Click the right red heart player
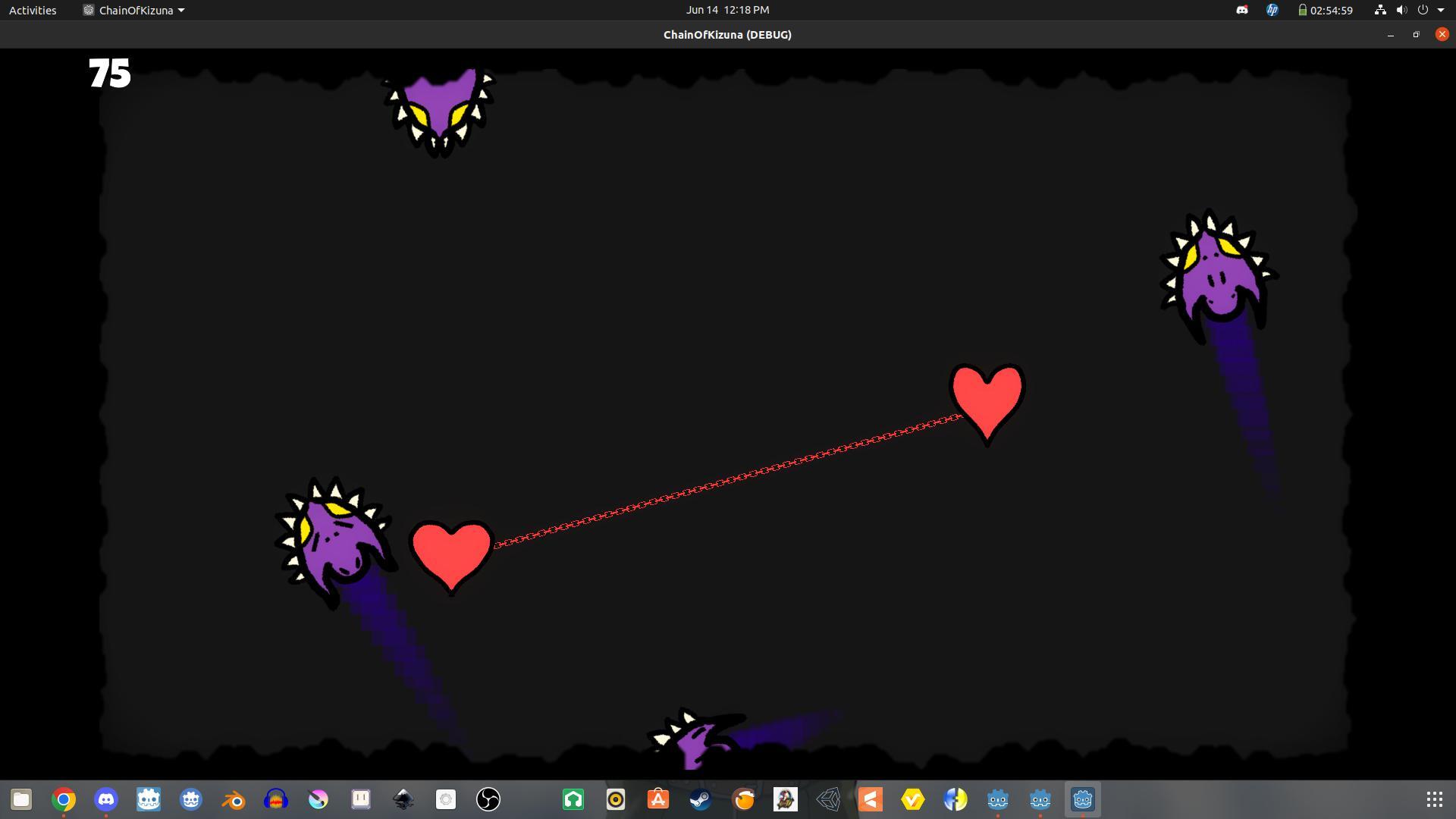Image resolution: width=1456 pixels, height=819 pixels. 987,400
